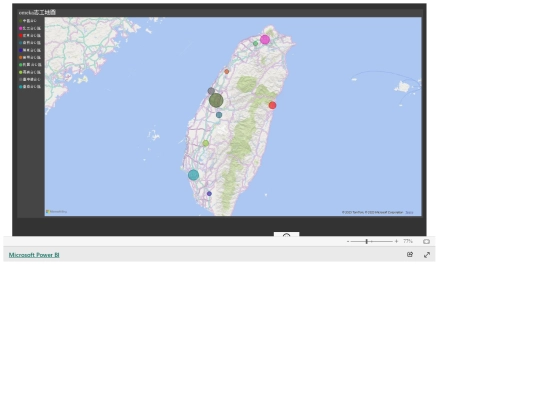
Task: Click the 77% zoom level text
Action: click(x=408, y=241)
